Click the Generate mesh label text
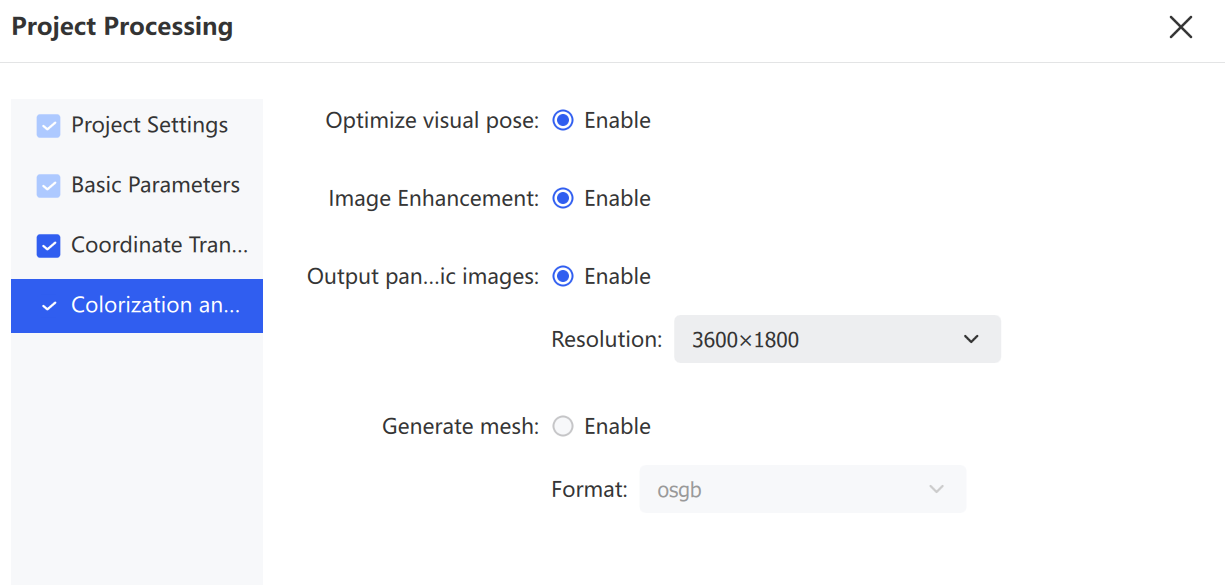 click(x=460, y=426)
